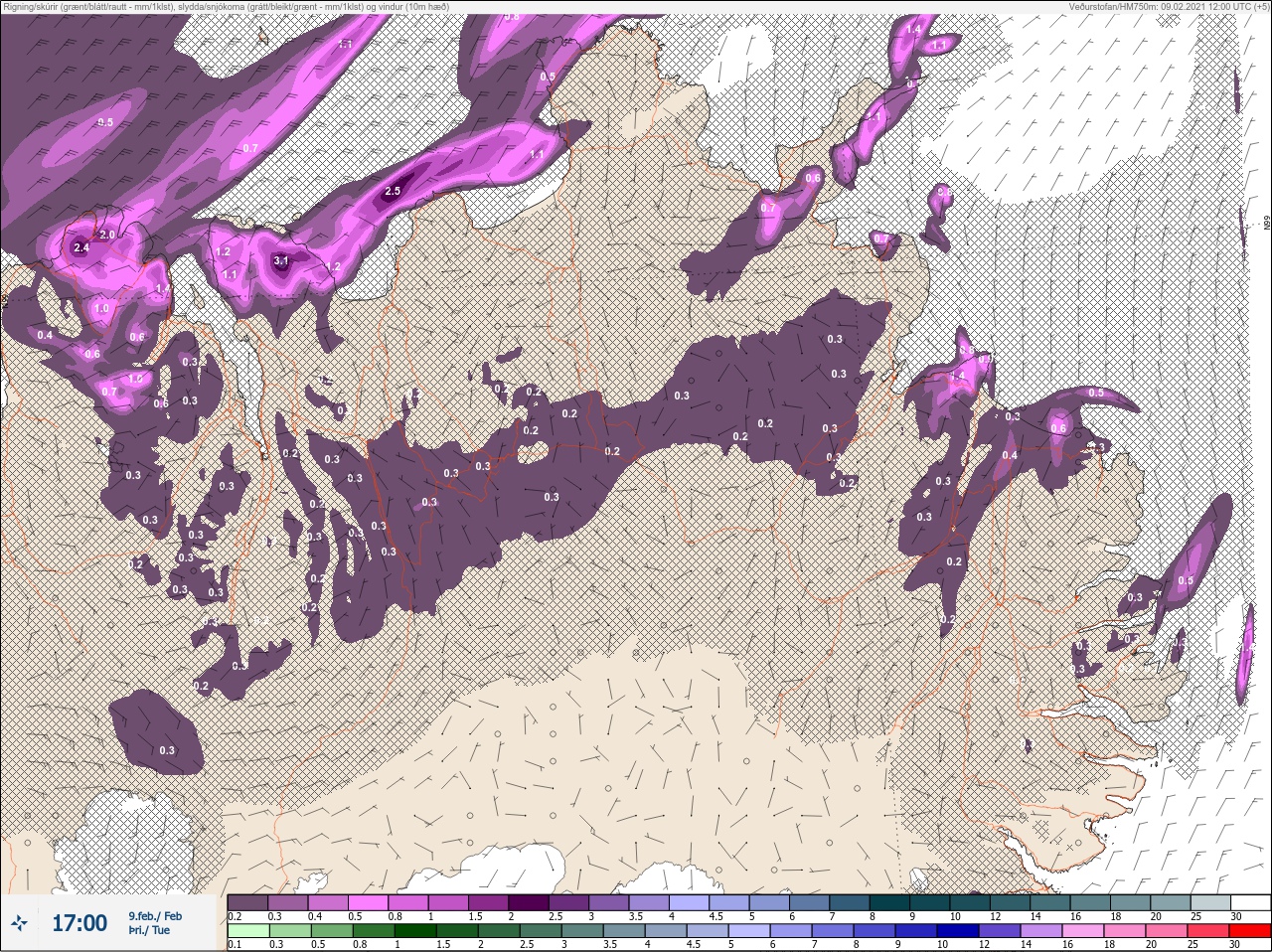
Task: Pick the palest green swatch starting the bottom legend
Action: point(246,930)
